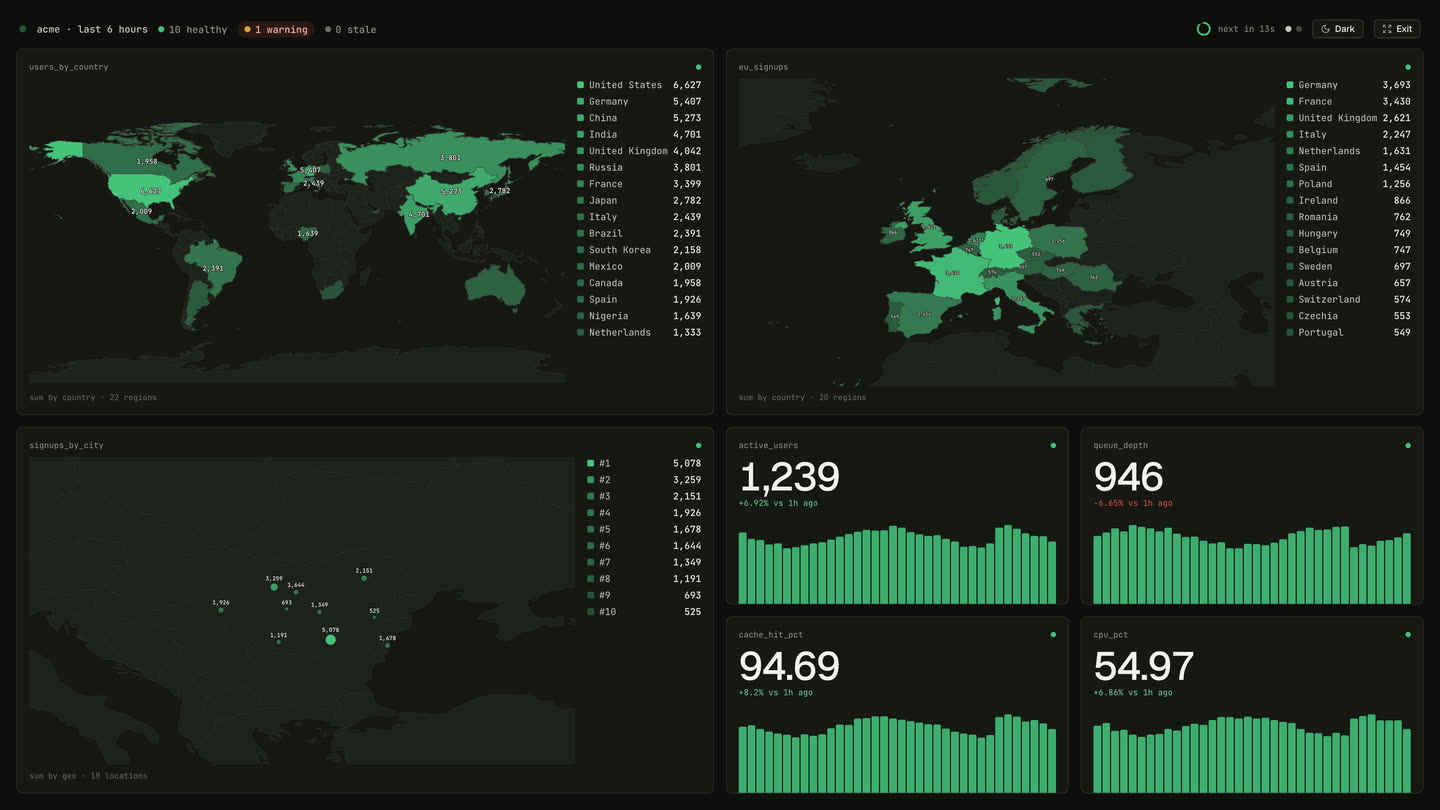
Task: Select the first (bright) page indicator dot
Action: pos(1288,29)
